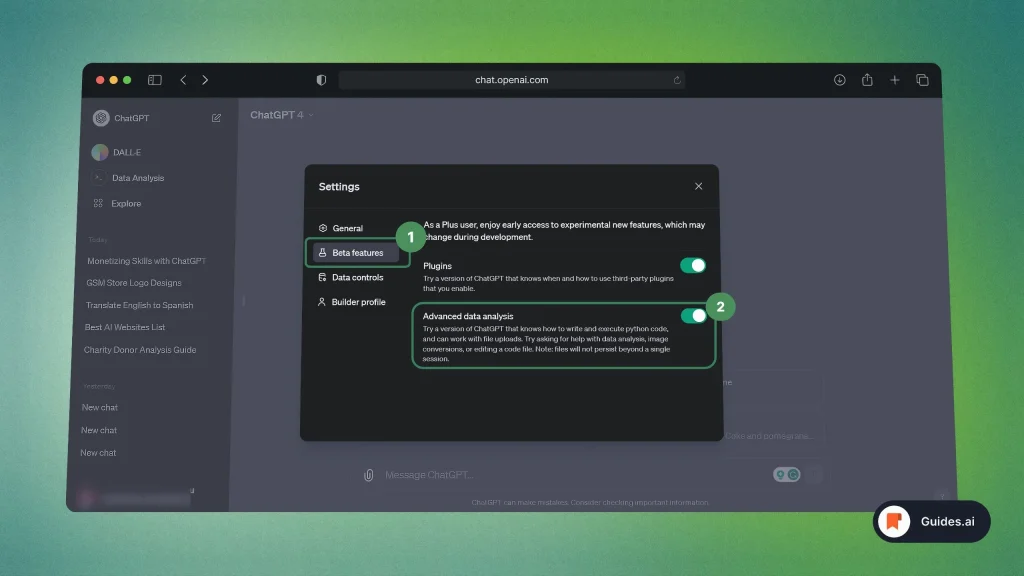Close the Settings dialog
Viewport: 1024px width, 576px height.
click(698, 186)
